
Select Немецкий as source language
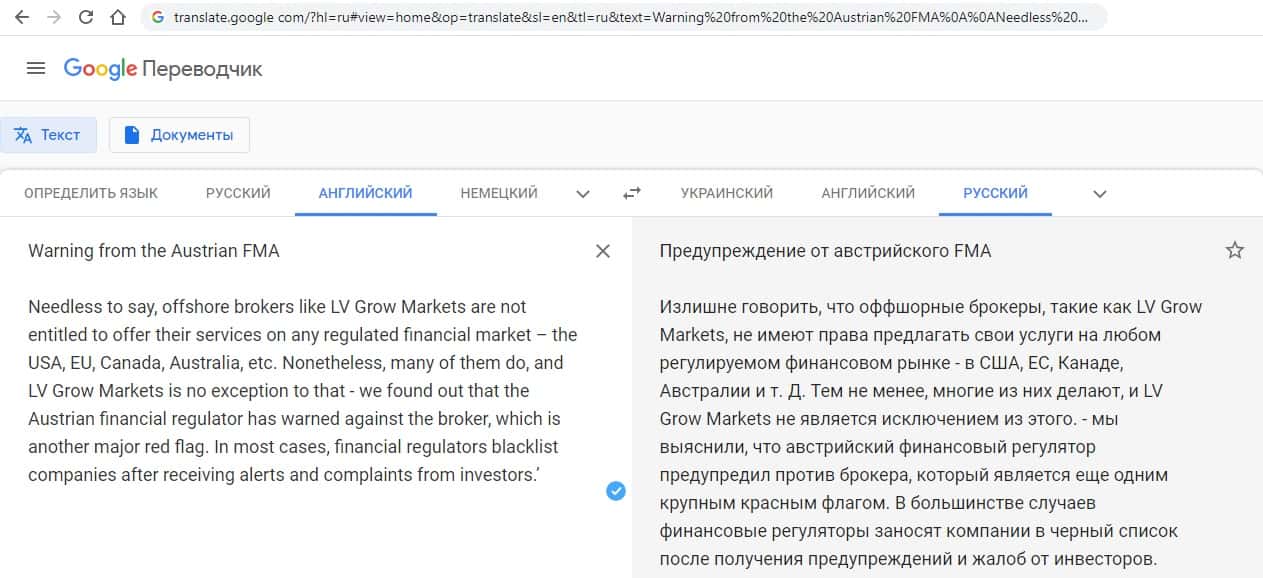(499, 193)
